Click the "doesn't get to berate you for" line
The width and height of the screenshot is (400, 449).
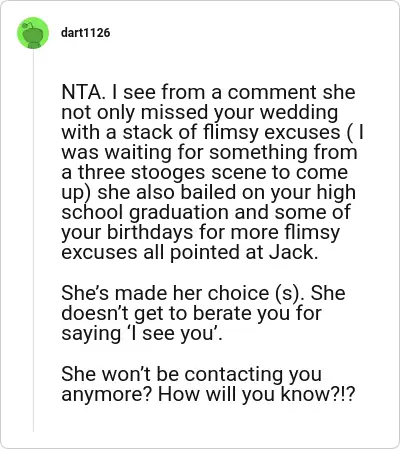tap(191, 314)
